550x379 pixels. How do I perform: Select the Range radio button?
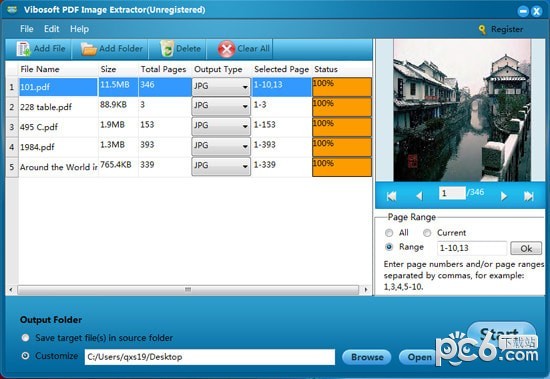(x=389, y=247)
